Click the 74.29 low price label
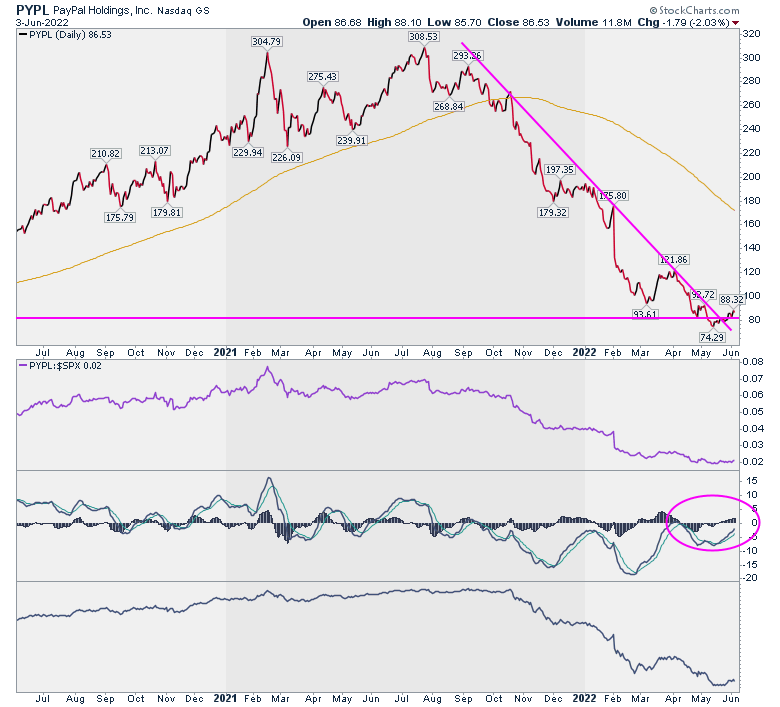This screenshot has width=780, height=707. [712, 337]
